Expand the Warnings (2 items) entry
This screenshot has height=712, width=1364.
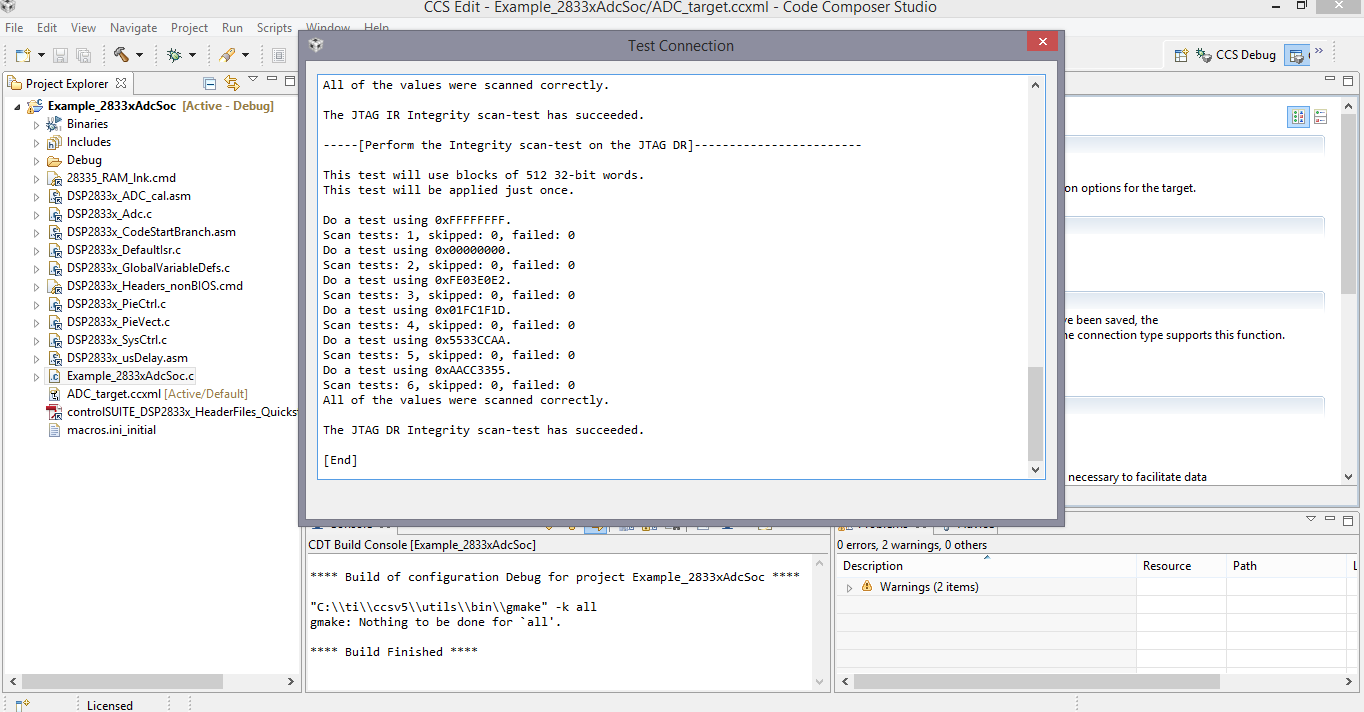point(851,587)
